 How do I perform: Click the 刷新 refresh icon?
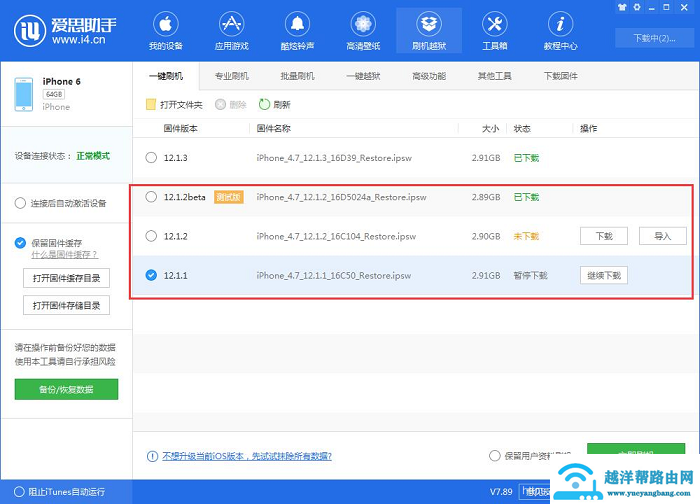[x=265, y=104]
